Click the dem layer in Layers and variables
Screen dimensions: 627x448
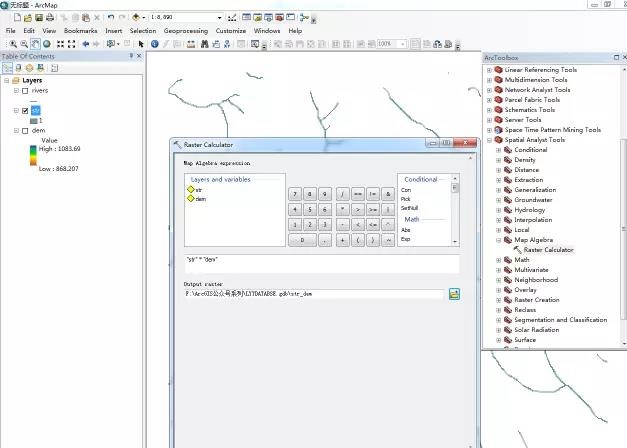pyautogui.click(x=197, y=199)
